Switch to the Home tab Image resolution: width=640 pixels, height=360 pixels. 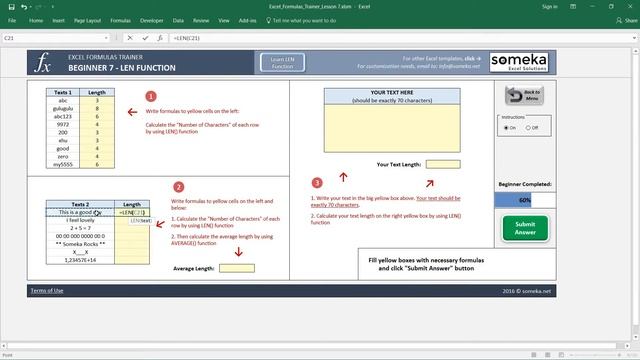36,20
